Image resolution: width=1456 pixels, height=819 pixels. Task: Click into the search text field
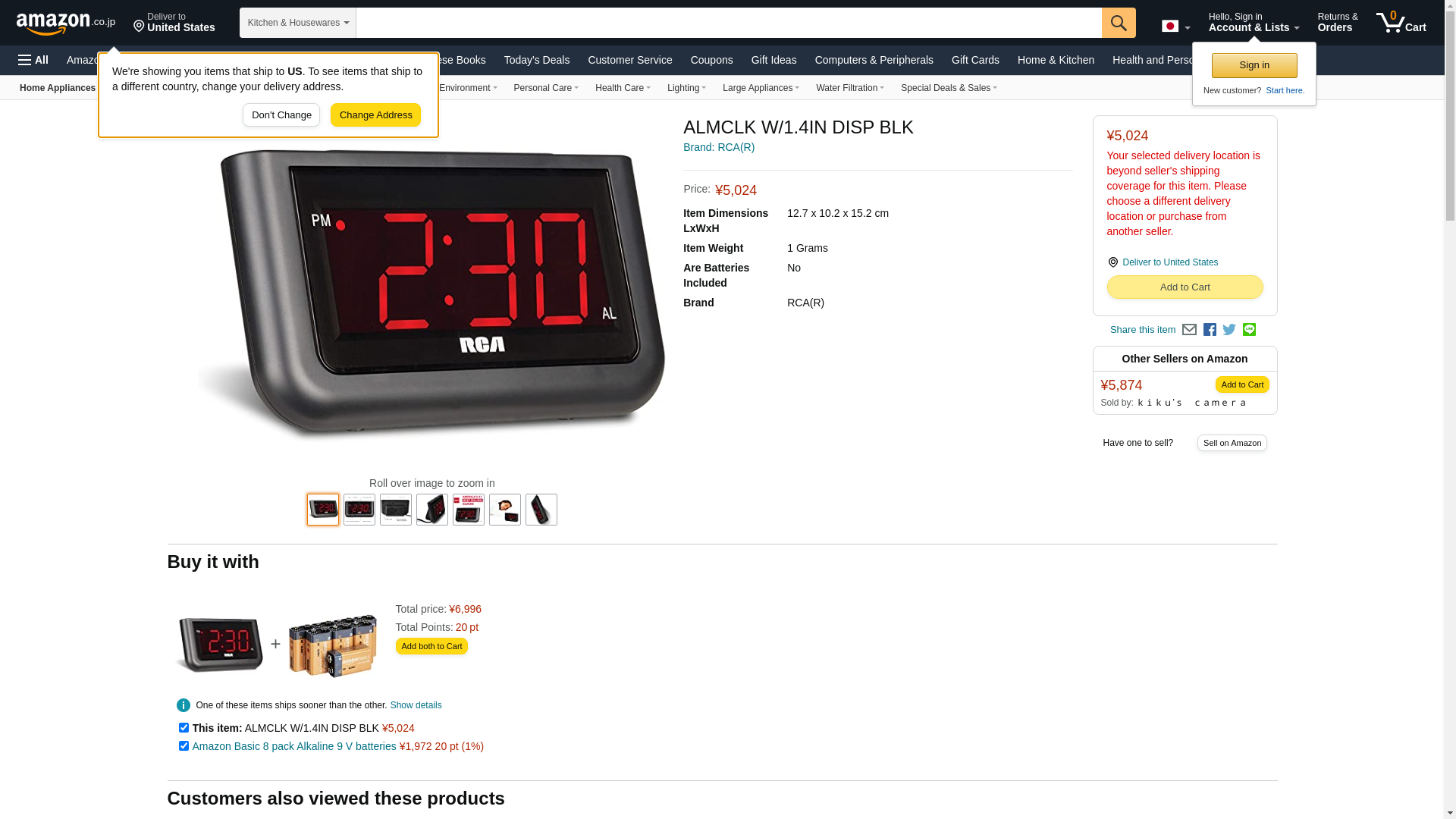(x=729, y=23)
